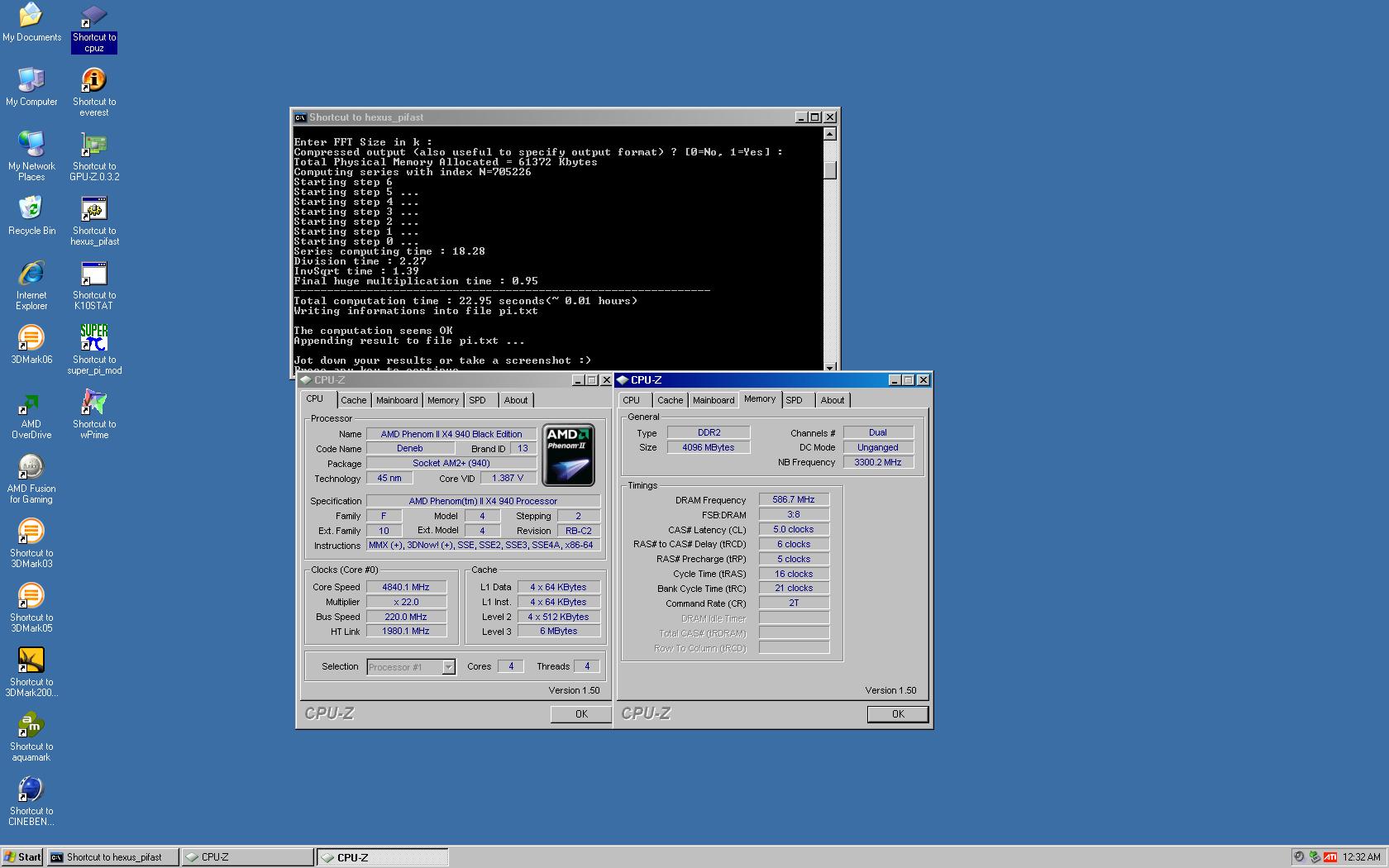
Task: Launch Internet Explorer desktop icon
Action: (31, 286)
